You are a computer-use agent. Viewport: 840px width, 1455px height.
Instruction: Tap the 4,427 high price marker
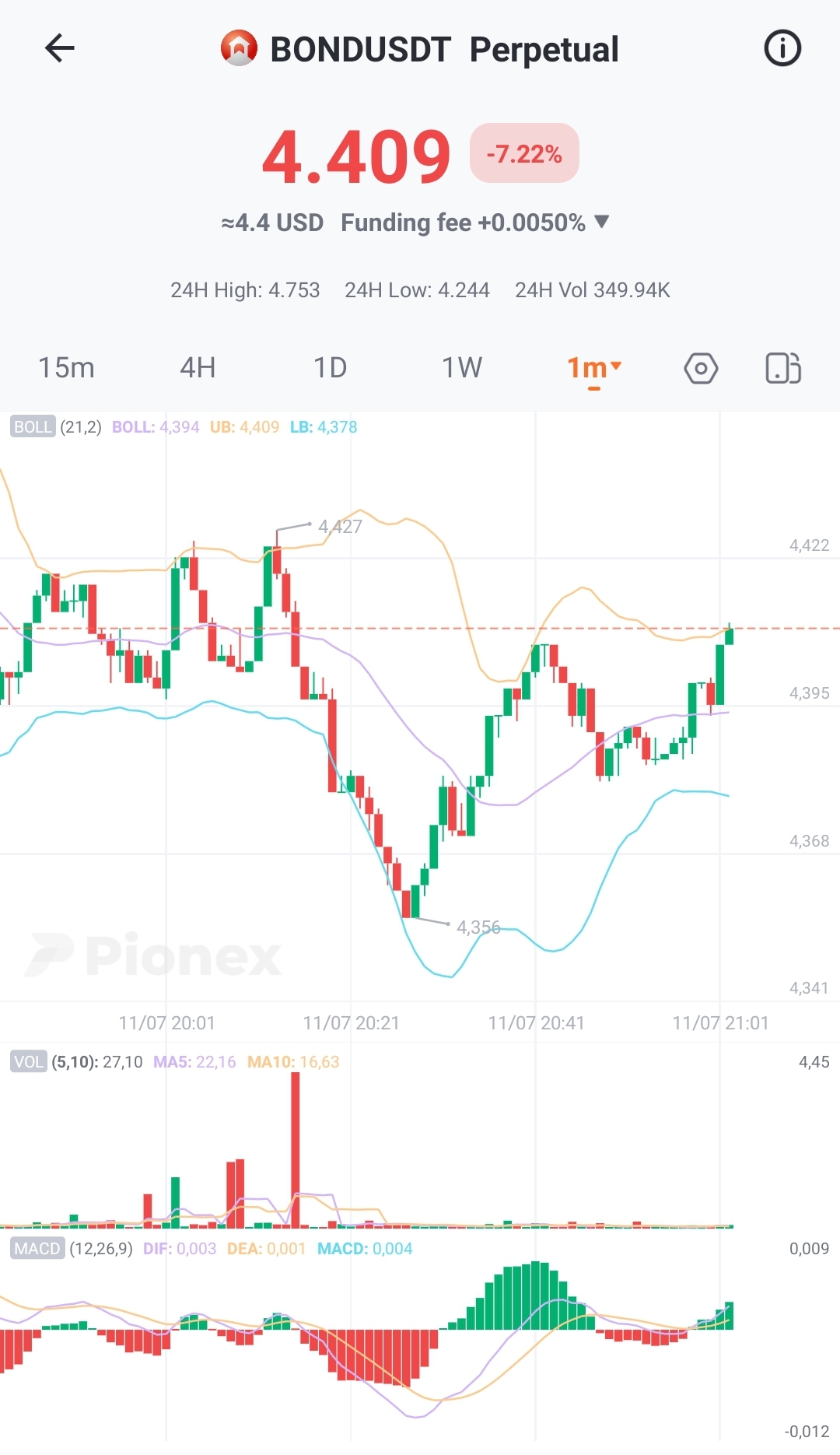click(x=340, y=527)
